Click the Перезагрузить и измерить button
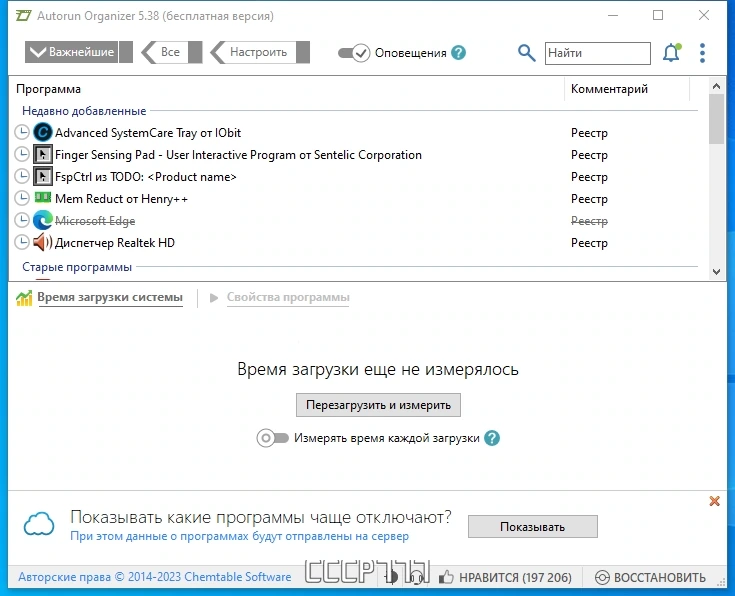This screenshot has width=735, height=596. pyautogui.click(x=378, y=405)
